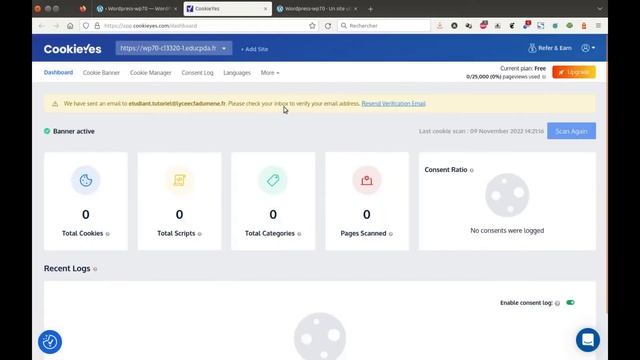Click the browser back arrow
The image size is (640, 360).
(x=42, y=26)
